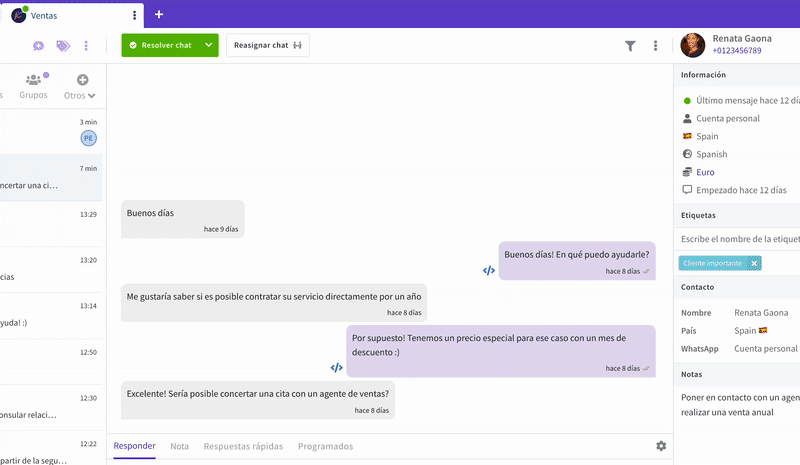
Task: Click the purple tags icon
Action: coord(63,46)
